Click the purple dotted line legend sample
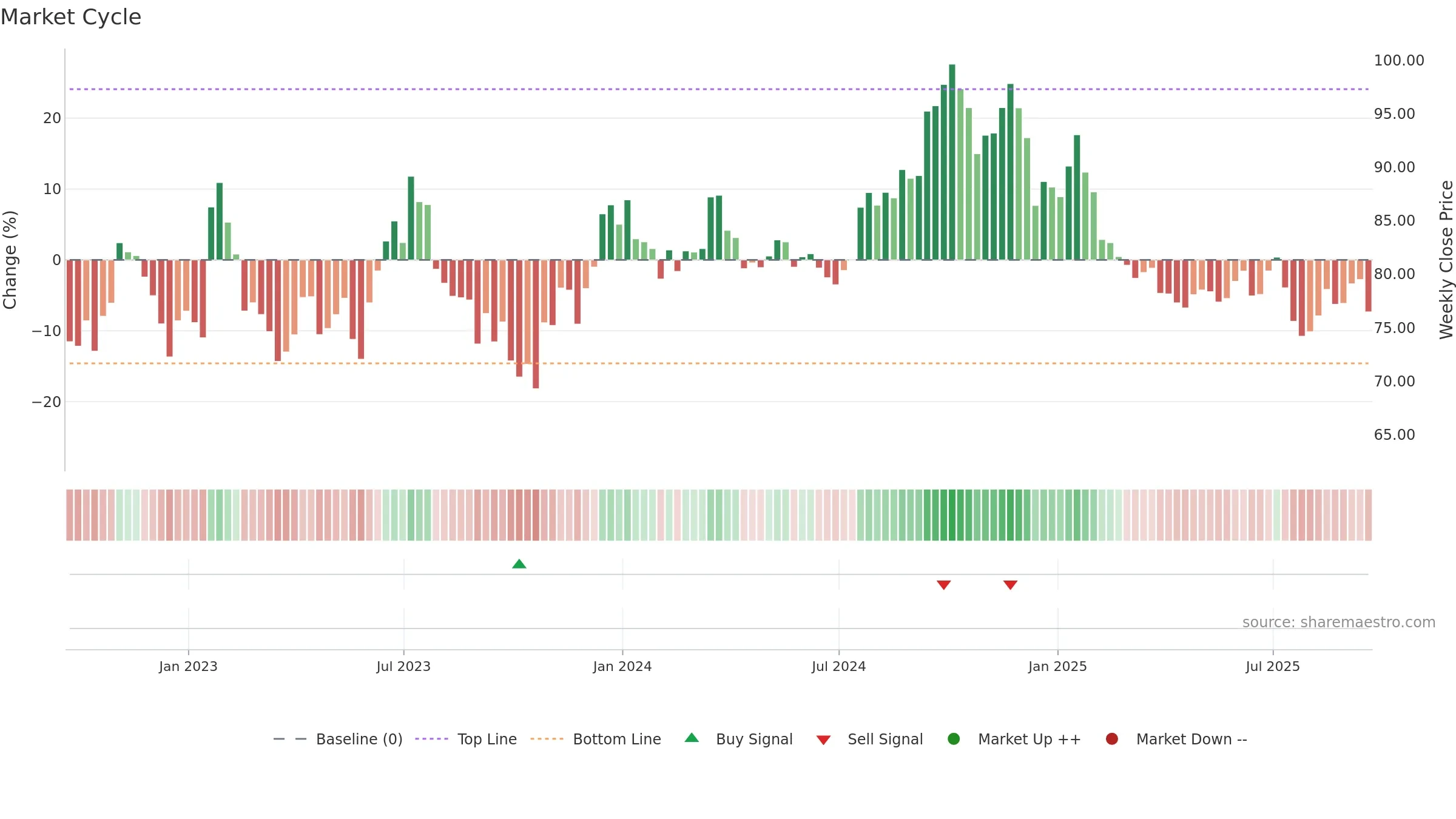Image resolution: width=1456 pixels, height=819 pixels. tap(431, 739)
